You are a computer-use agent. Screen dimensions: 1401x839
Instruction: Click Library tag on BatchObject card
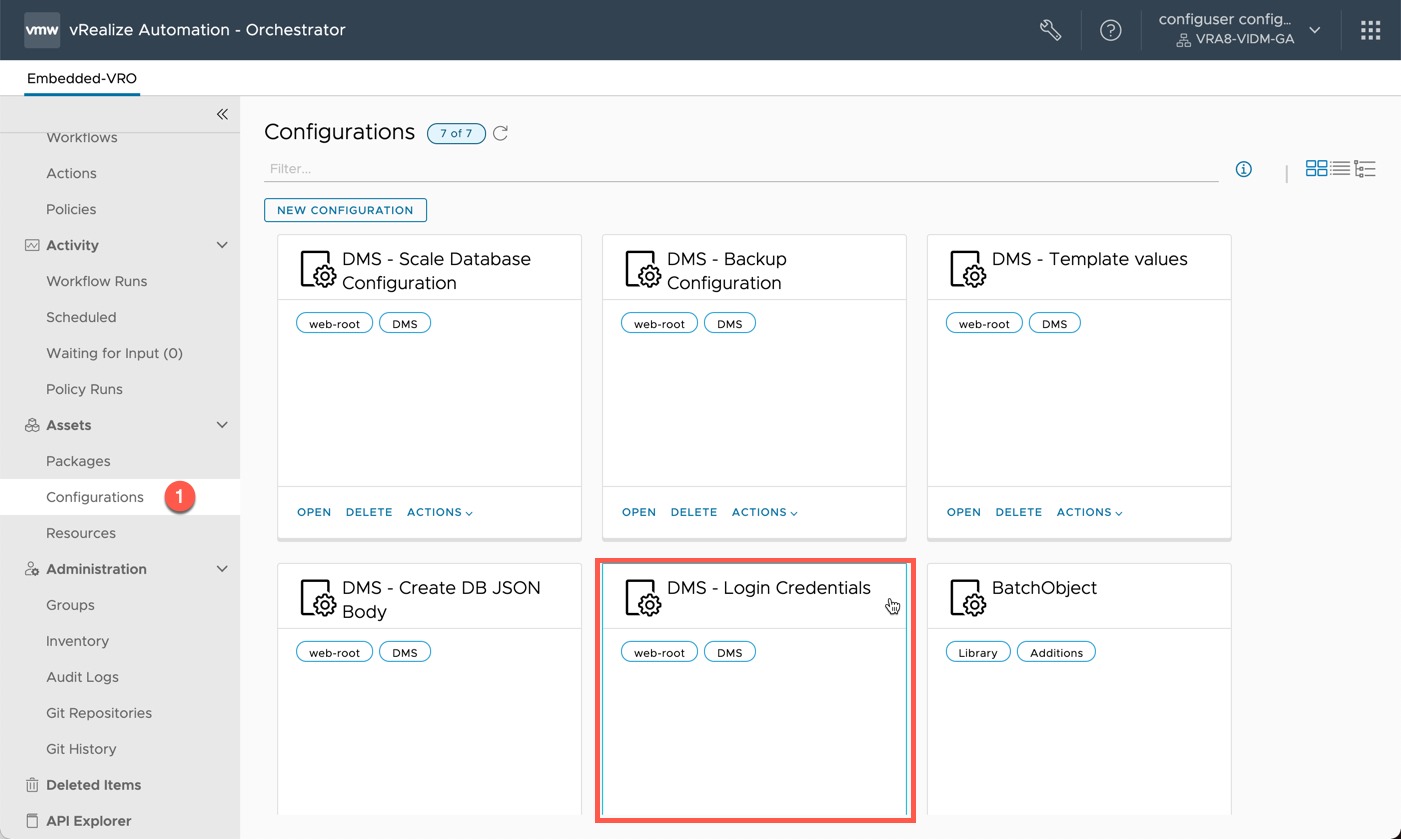pyautogui.click(x=978, y=652)
